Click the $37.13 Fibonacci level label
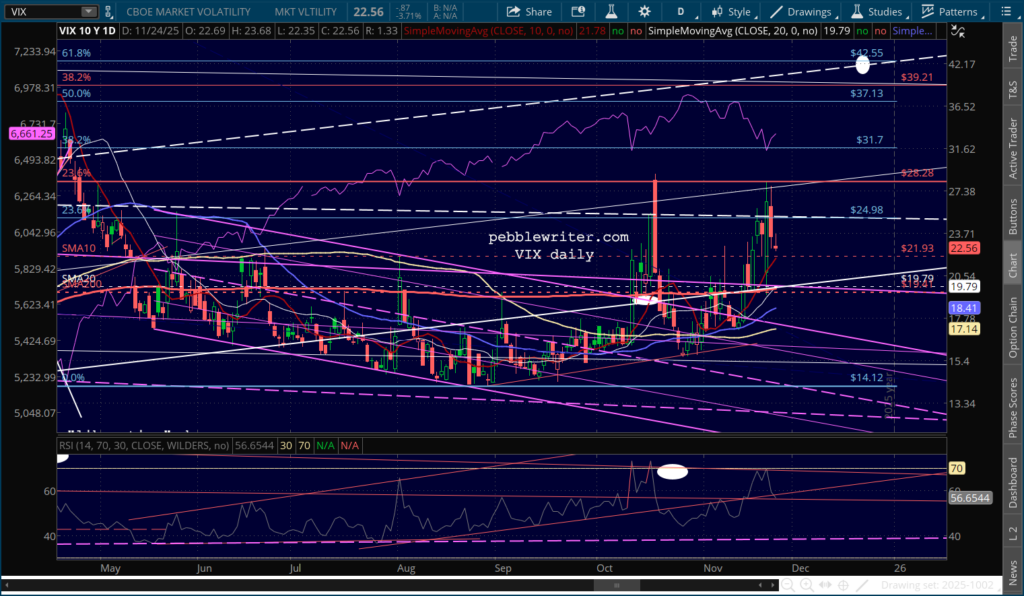 click(867, 93)
